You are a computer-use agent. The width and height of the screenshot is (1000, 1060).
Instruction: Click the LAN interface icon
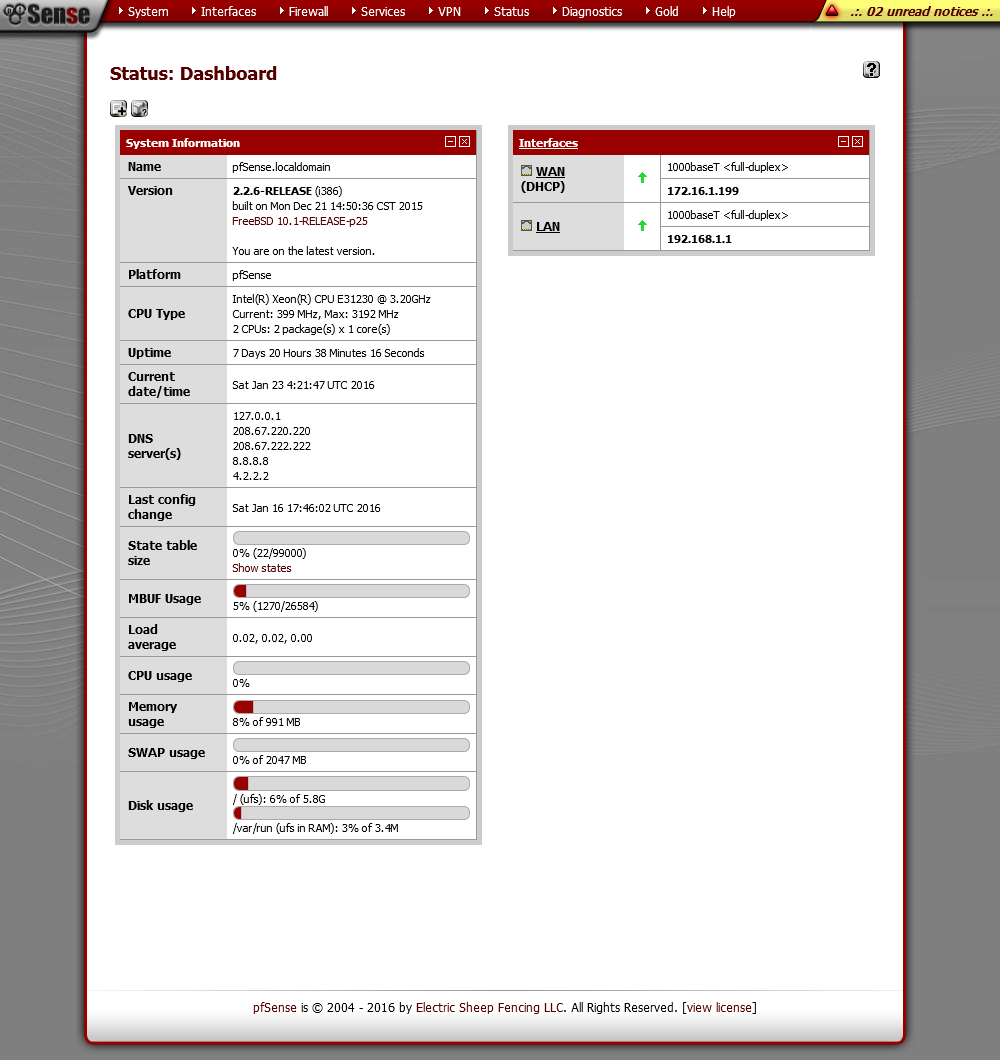[526, 226]
